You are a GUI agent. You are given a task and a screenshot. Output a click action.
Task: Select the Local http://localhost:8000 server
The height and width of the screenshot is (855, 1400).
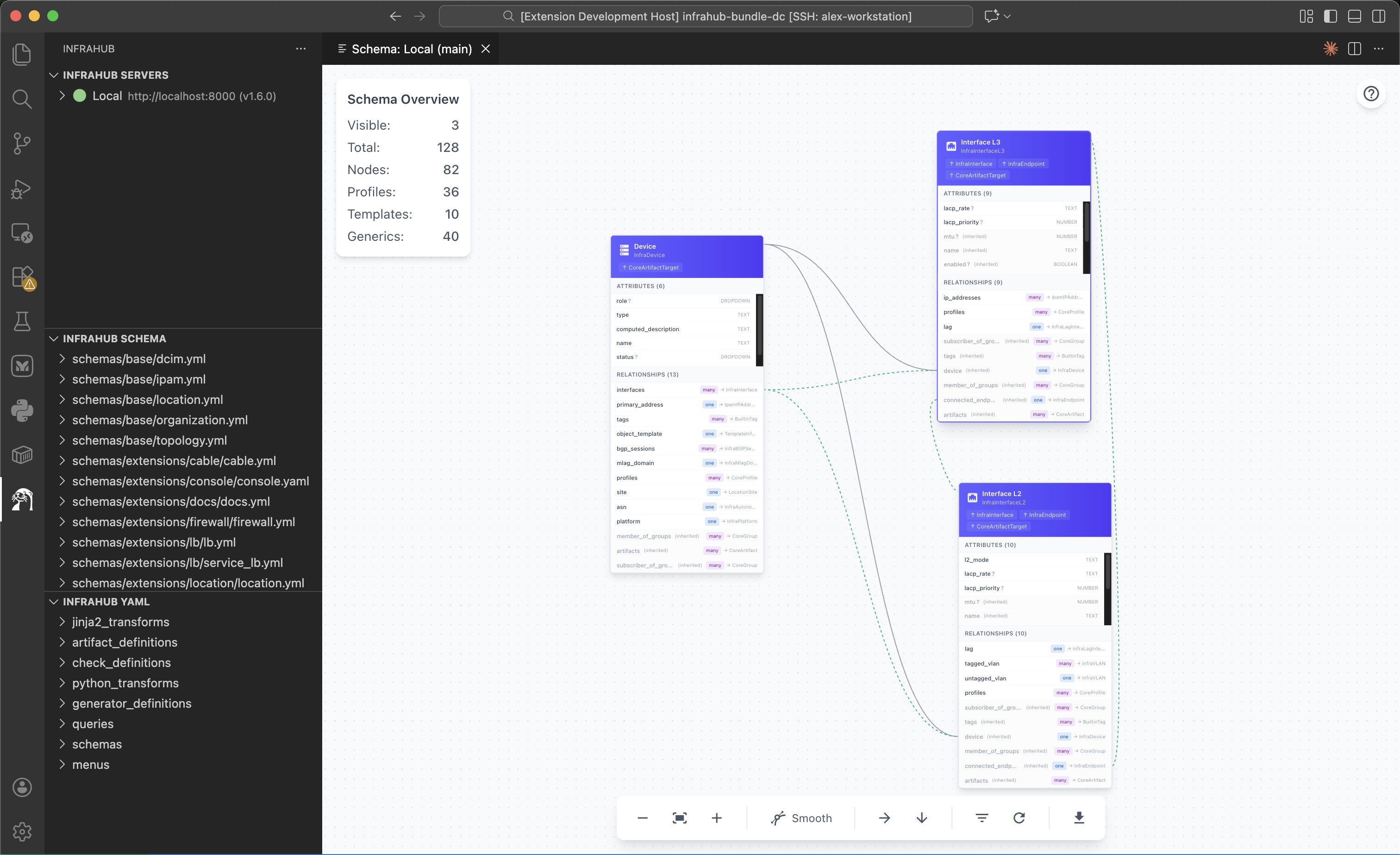point(107,96)
